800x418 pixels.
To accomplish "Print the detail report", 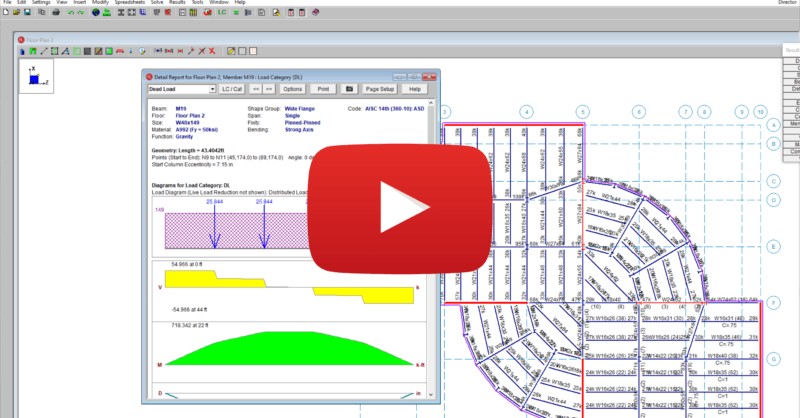I will pos(322,89).
